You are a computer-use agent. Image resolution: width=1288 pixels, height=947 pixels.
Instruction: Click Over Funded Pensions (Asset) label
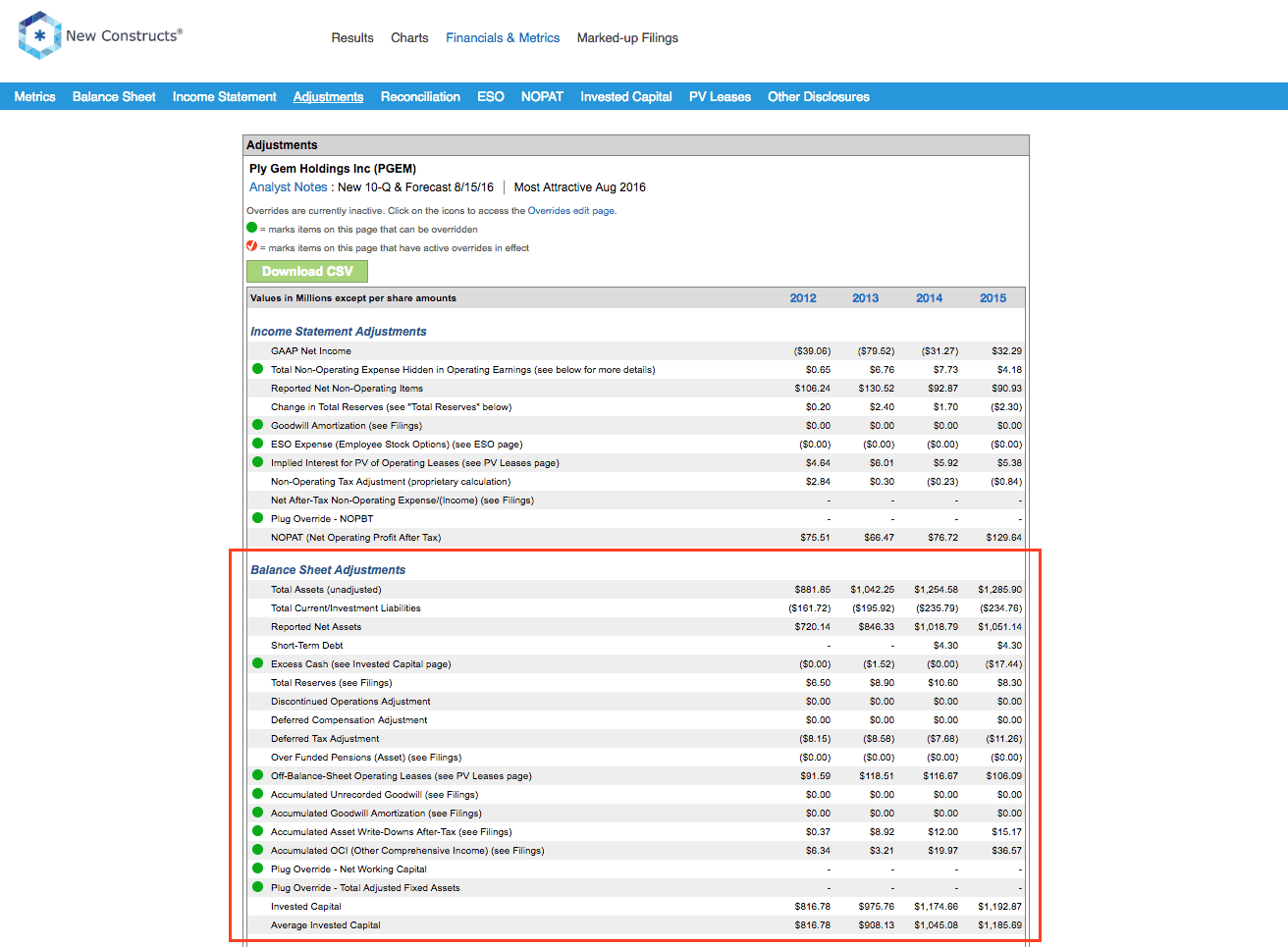[x=366, y=758]
